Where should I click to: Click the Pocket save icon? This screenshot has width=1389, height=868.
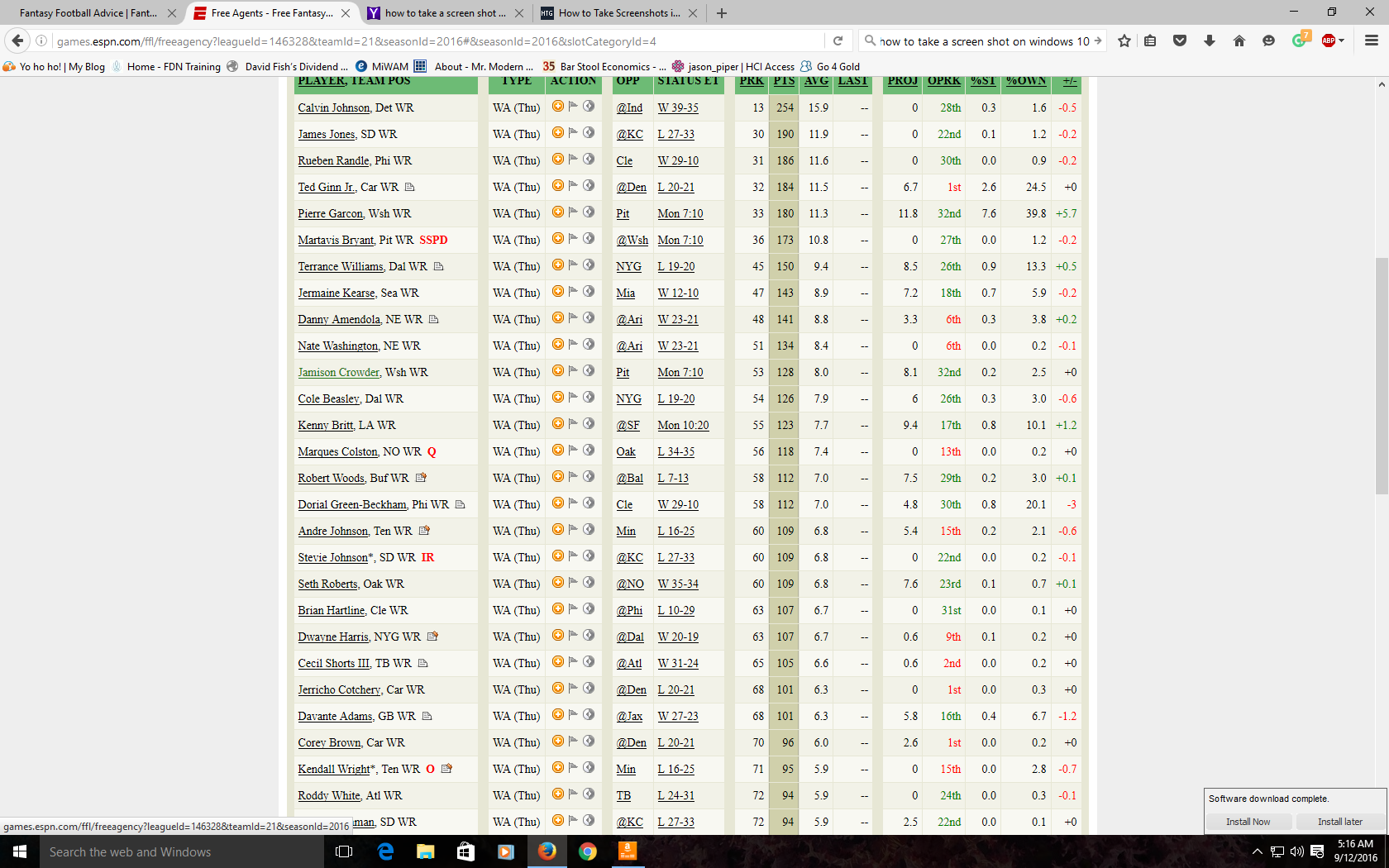click(1180, 41)
